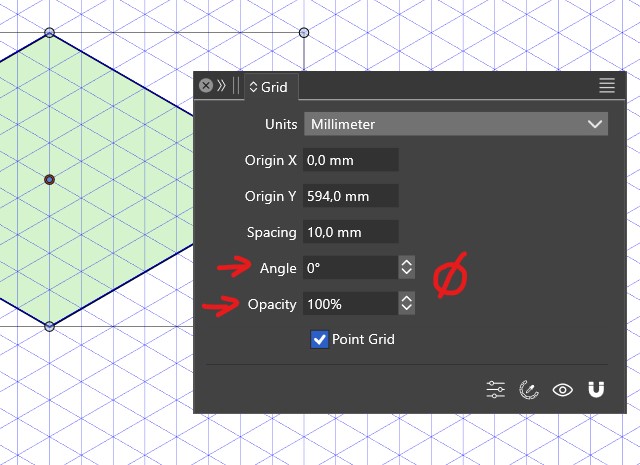Click the Angle value field
This screenshot has width=640, height=465.
pyautogui.click(x=350, y=268)
